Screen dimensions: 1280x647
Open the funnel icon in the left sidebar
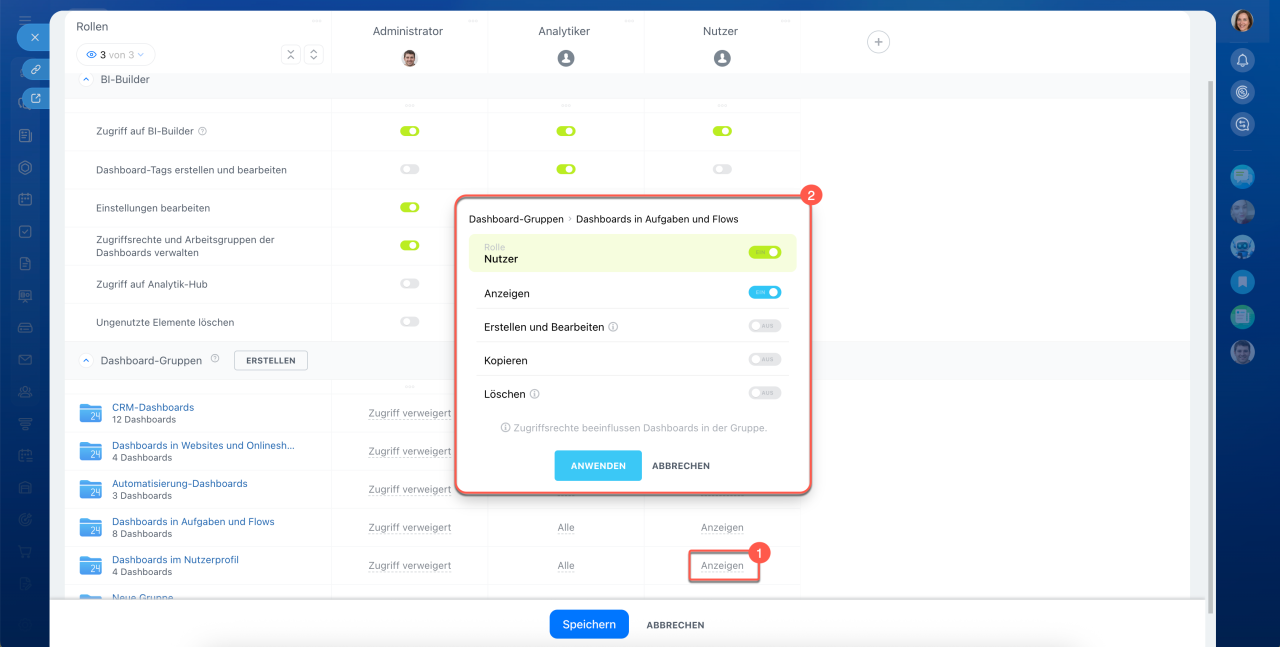25,423
